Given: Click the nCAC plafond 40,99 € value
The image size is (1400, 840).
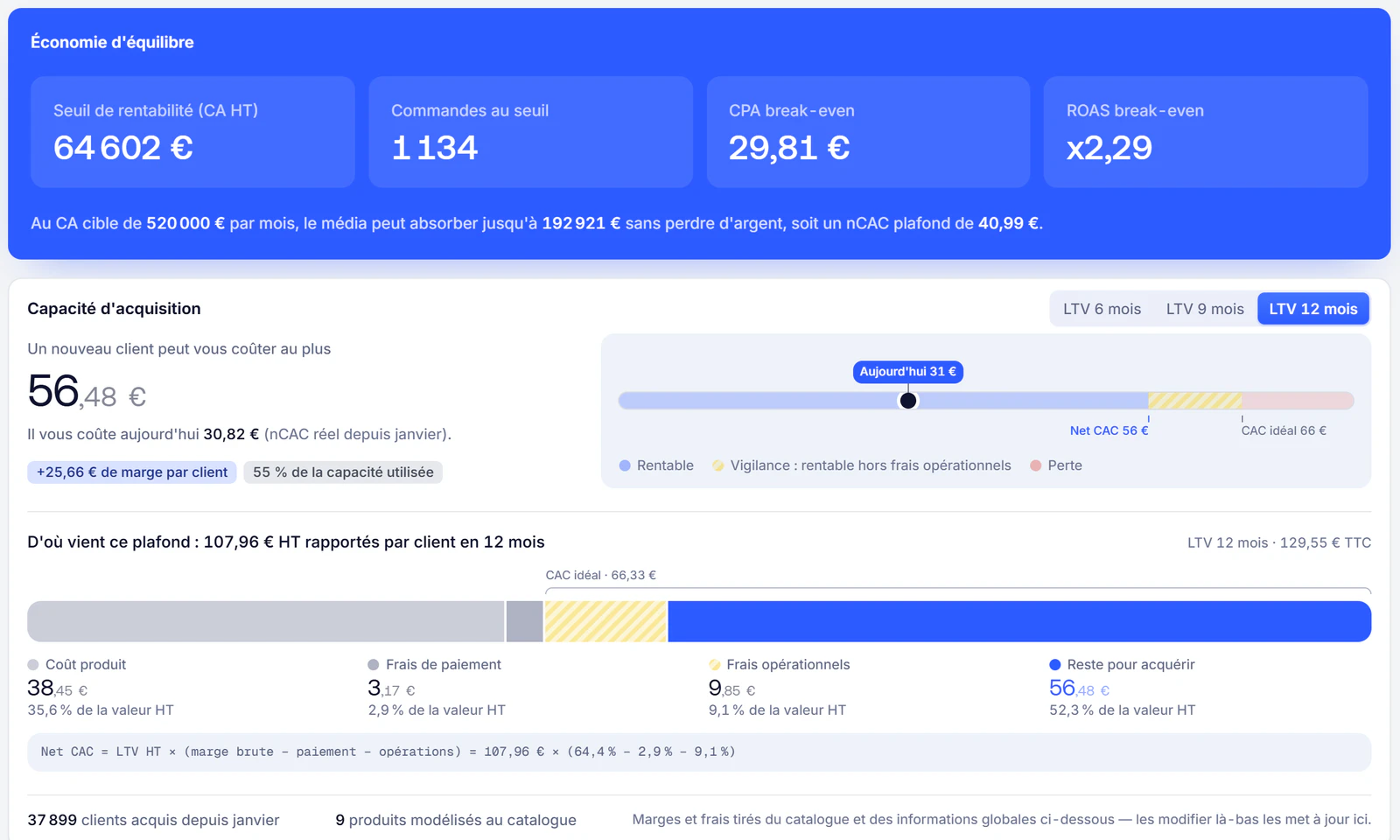Looking at the screenshot, I should pos(1008,223).
